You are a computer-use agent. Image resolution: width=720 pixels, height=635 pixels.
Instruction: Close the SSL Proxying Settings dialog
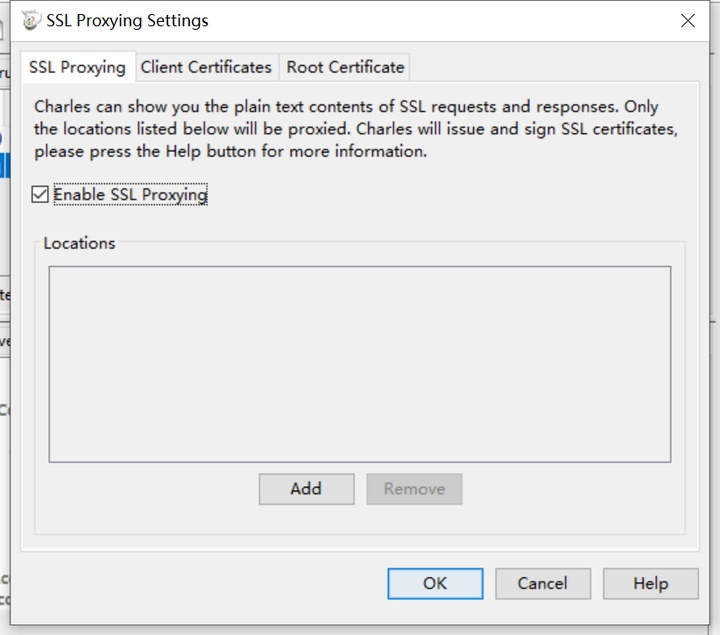click(687, 21)
